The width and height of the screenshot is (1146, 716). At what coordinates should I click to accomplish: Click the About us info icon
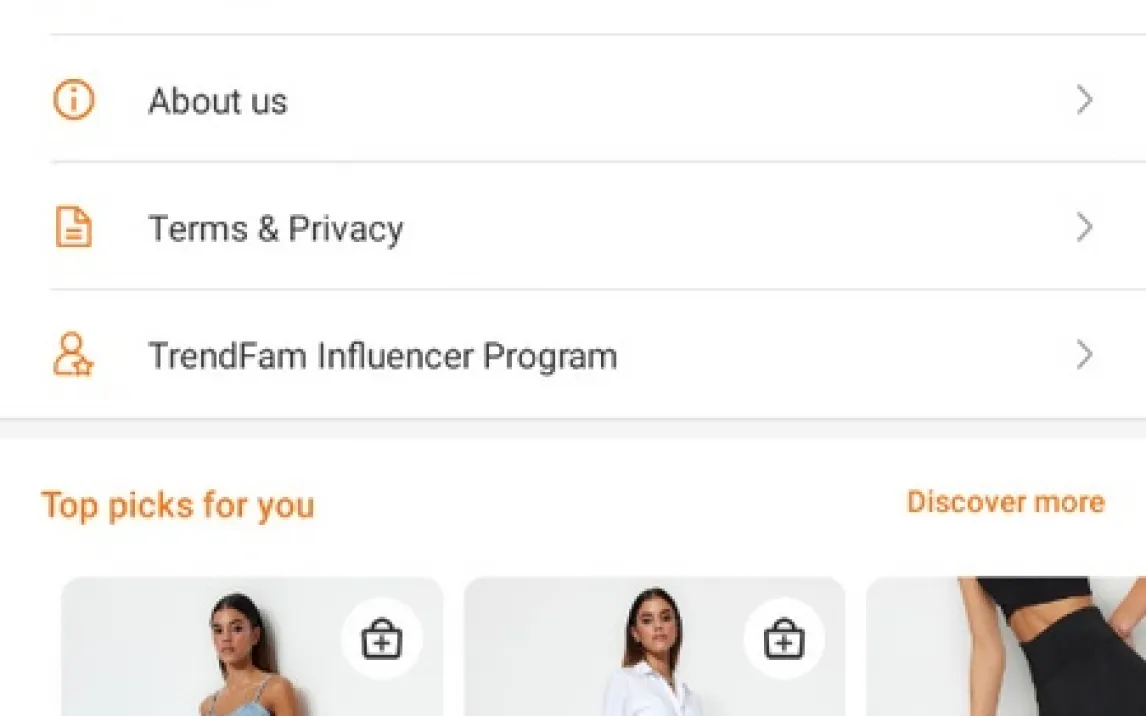point(73,100)
